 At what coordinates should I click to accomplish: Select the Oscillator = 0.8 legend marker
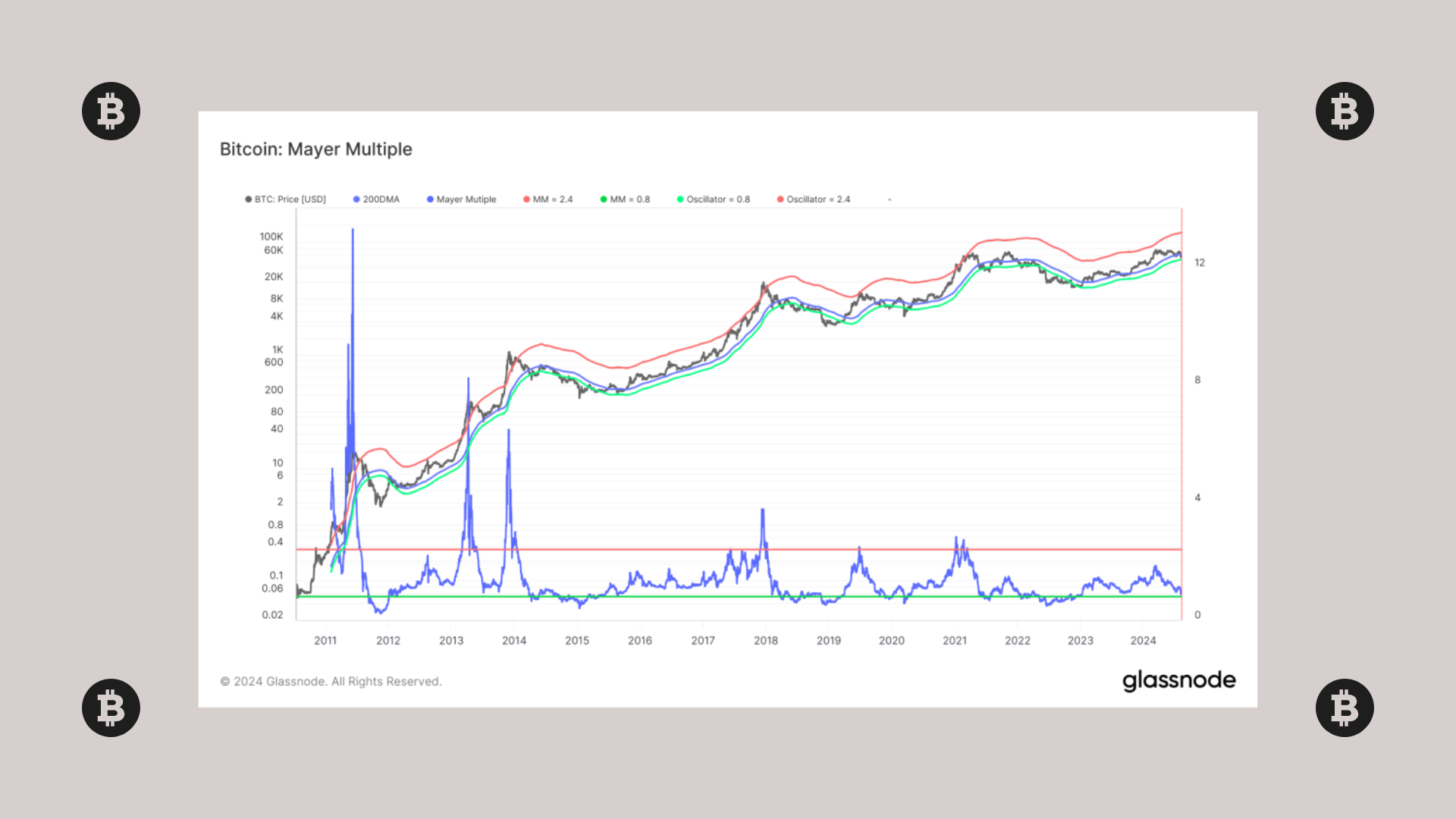680,199
